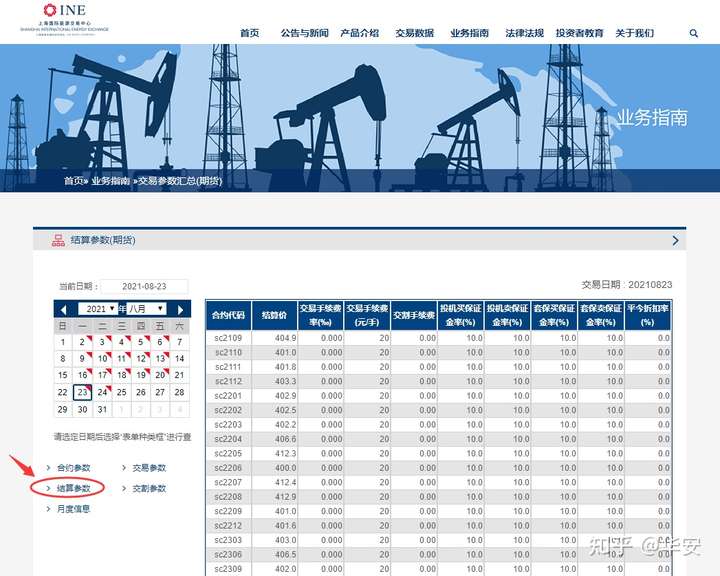Viewport: 720px width, 576px height.
Task: Click contract code sc2207
Action: [x=228, y=482]
